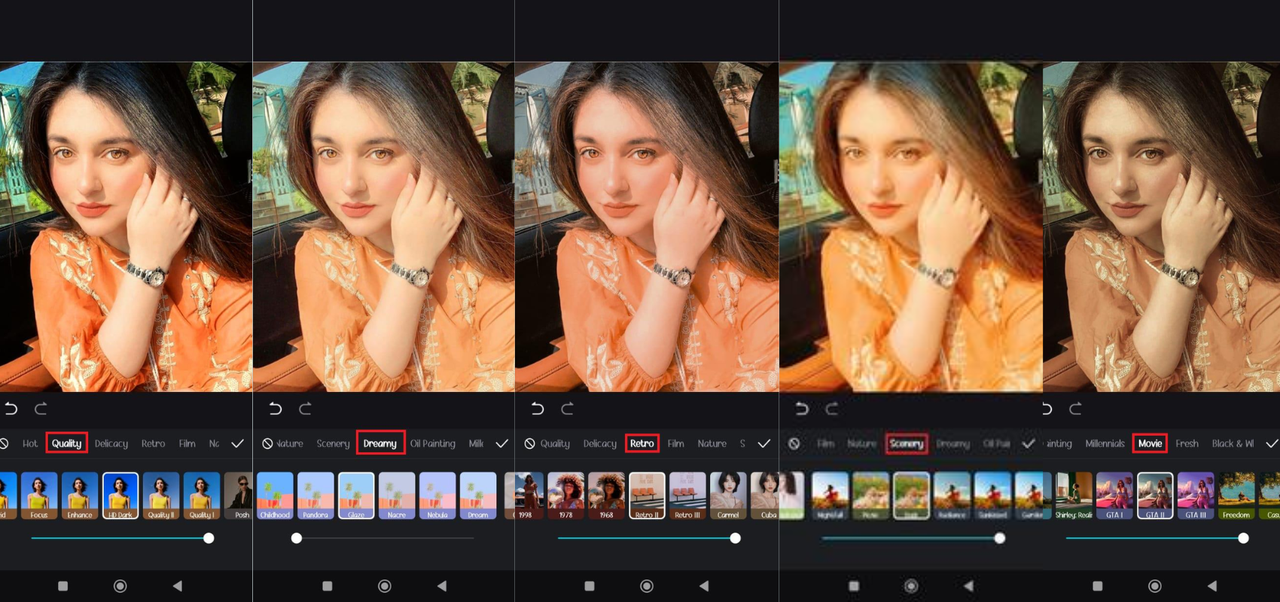Select the highlighted Quality tab
Screen dimensions: 1280x602
coord(67,443)
